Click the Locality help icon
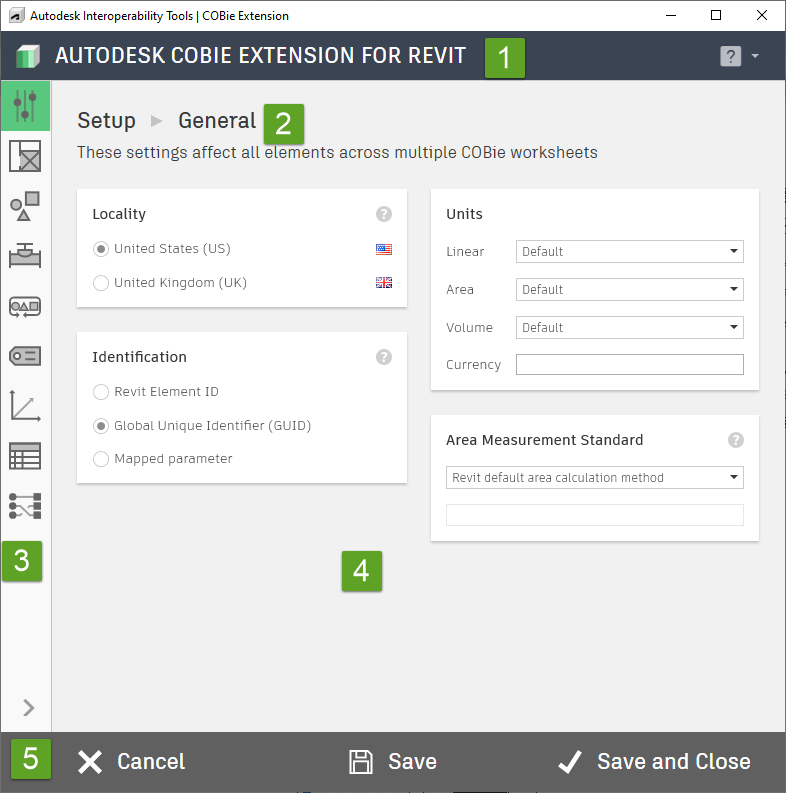The height and width of the screenshot is (793, 786). pos(384,214)
